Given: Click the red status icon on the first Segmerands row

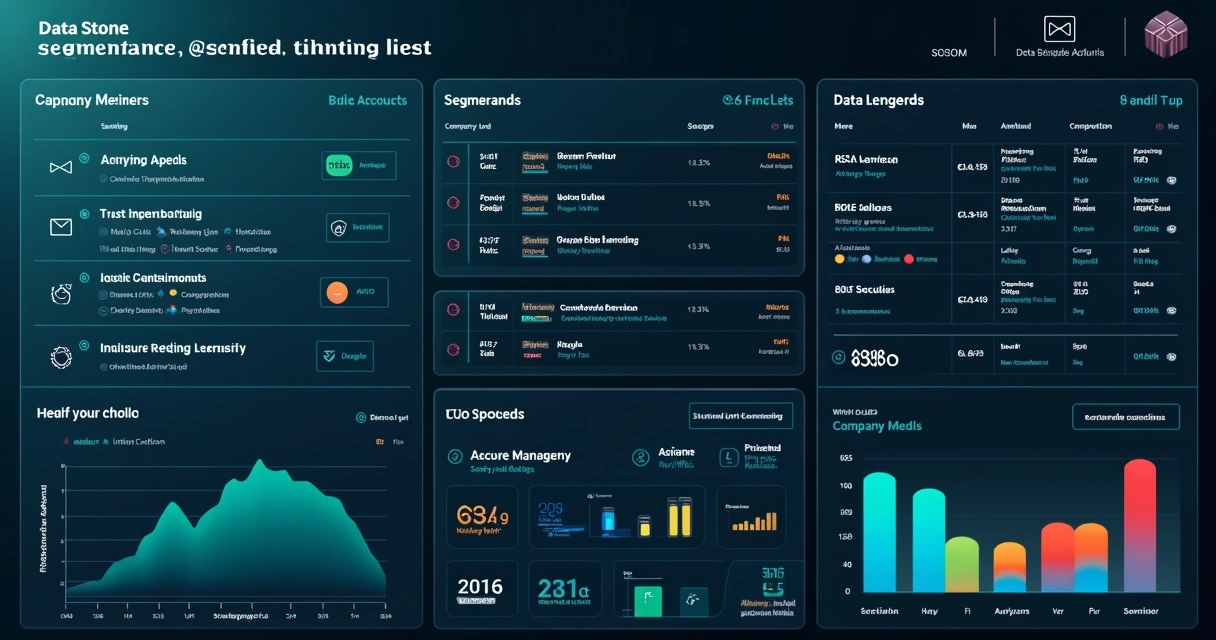Looking at the screenshot, I should pyautogui.click(x=454, y=161).
